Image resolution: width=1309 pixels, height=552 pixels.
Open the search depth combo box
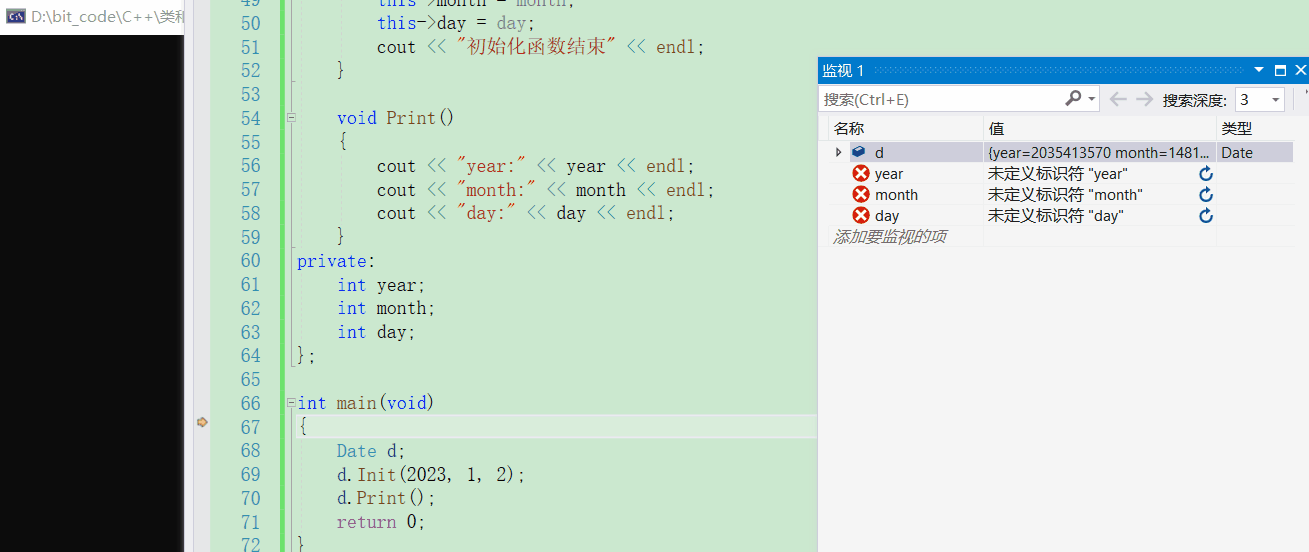(x=1259, y=99)
